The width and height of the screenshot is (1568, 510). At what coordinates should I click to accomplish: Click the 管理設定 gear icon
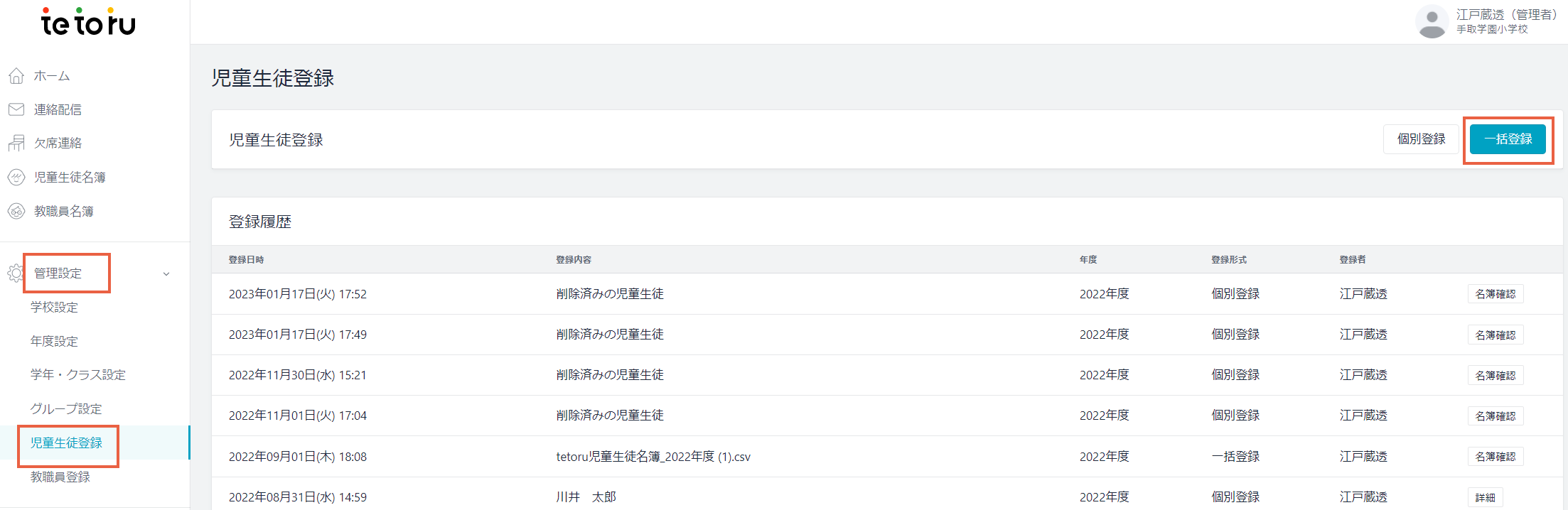click(15, 273)
